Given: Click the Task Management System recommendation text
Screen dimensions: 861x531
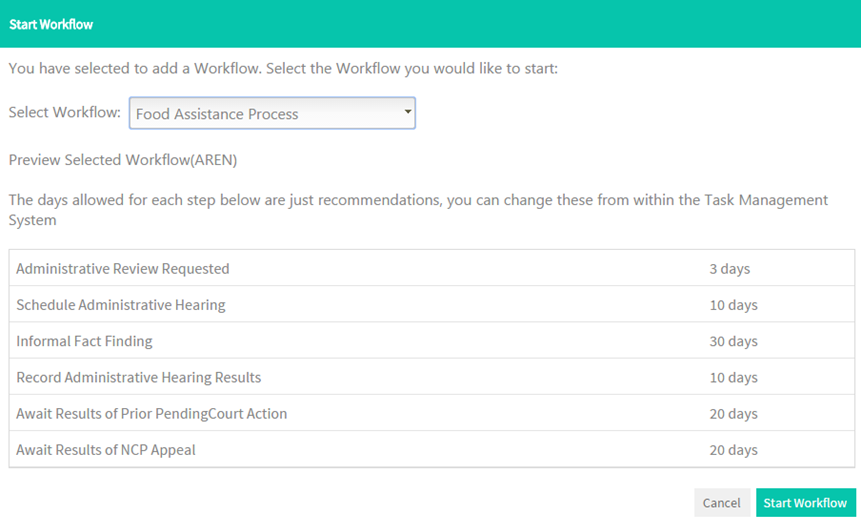Looking at the screenshot, I should pos(418,210).
